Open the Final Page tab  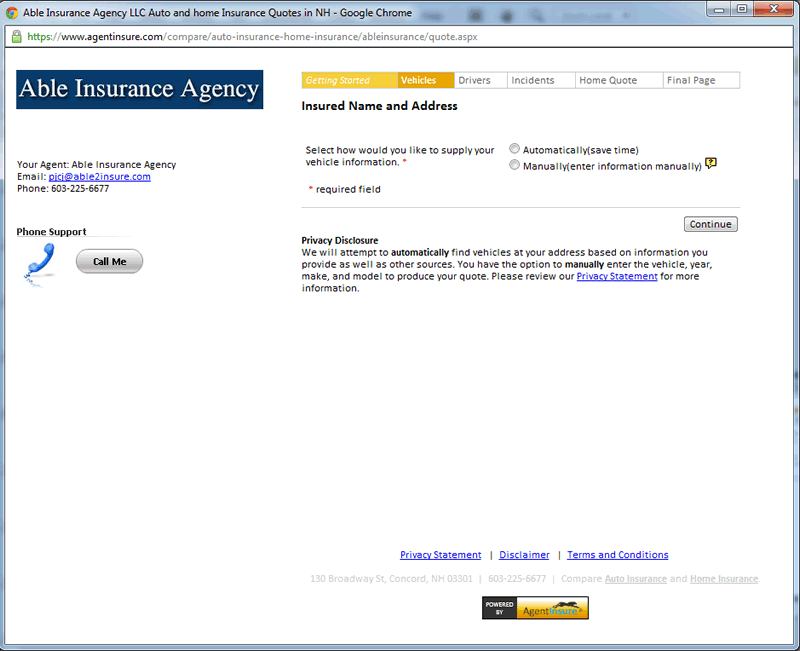click(701, 80)
